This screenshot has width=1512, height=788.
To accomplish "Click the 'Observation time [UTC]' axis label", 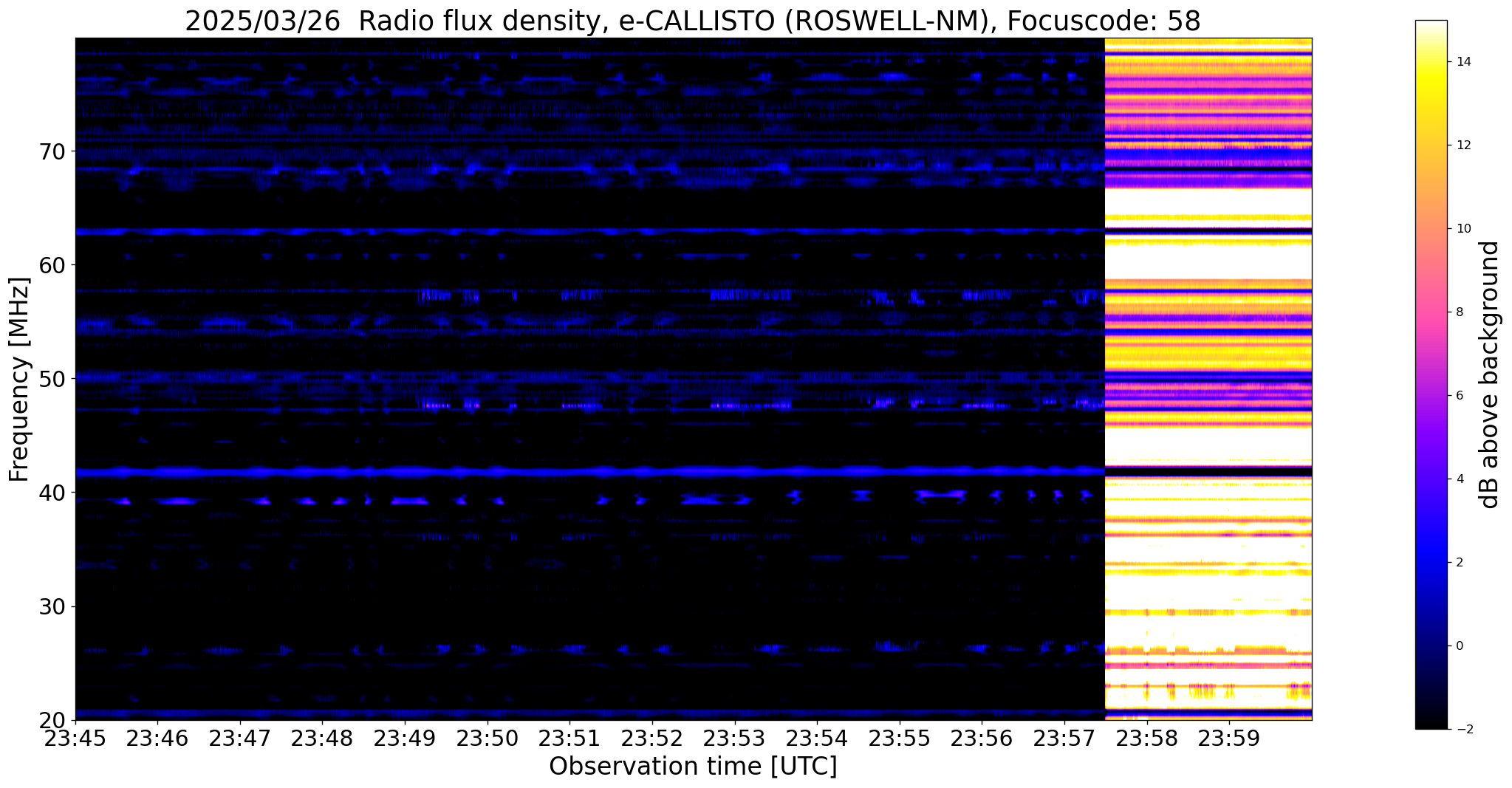I will 693,766.
